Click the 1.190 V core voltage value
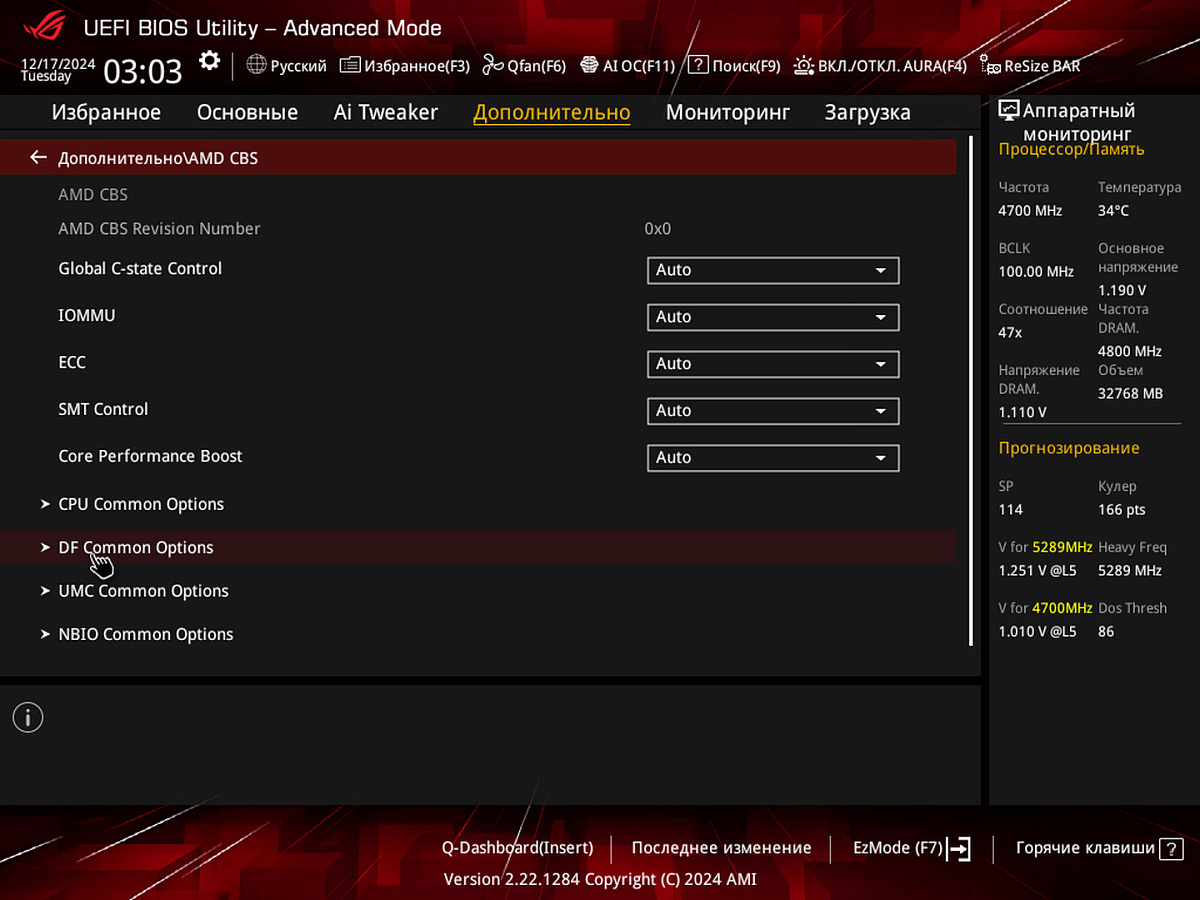Screen dimensions: 1200x900 tap(1122, 291)
